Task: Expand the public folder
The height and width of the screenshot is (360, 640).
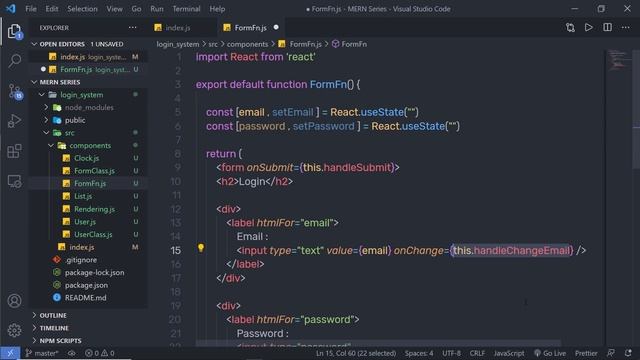Action: click(x=46, y=120)
